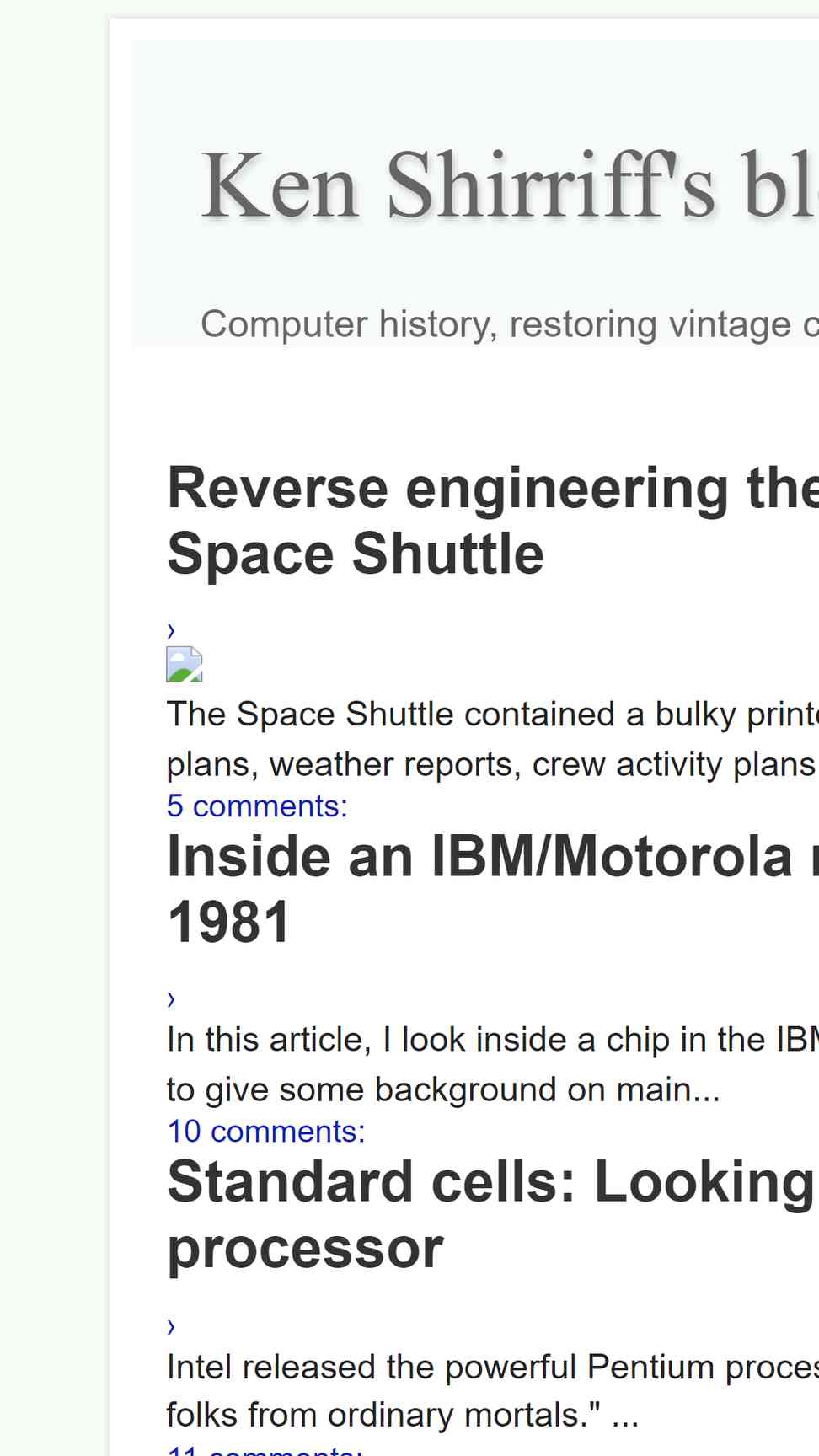Click the arrow link under the Standard cells post title
This screenshot has height=1456, width=819.
171,1326
